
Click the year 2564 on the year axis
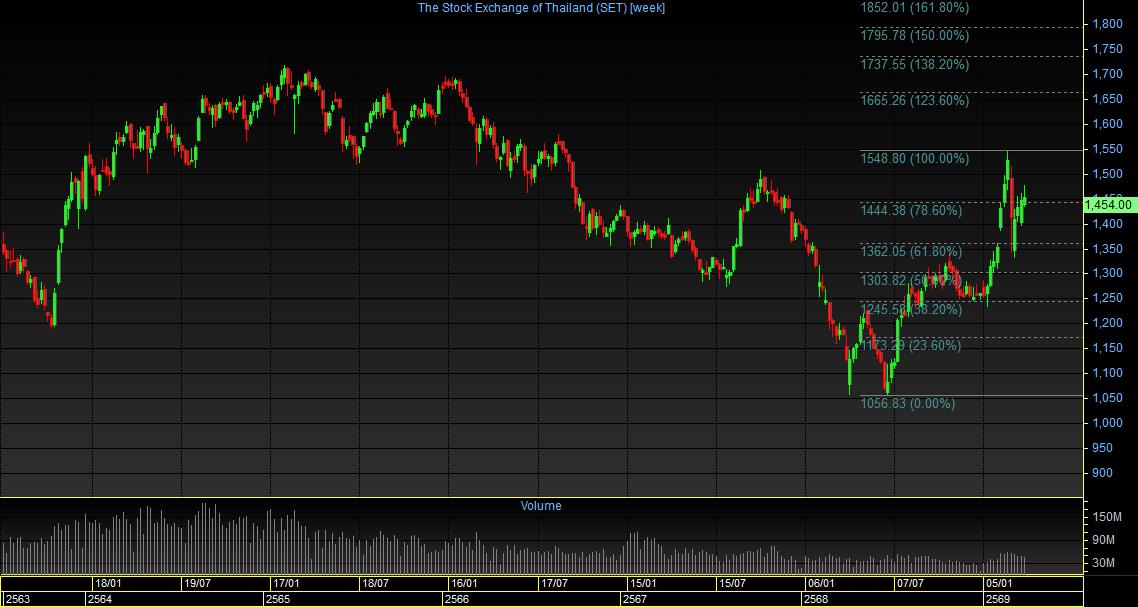[x=100, y=599]
